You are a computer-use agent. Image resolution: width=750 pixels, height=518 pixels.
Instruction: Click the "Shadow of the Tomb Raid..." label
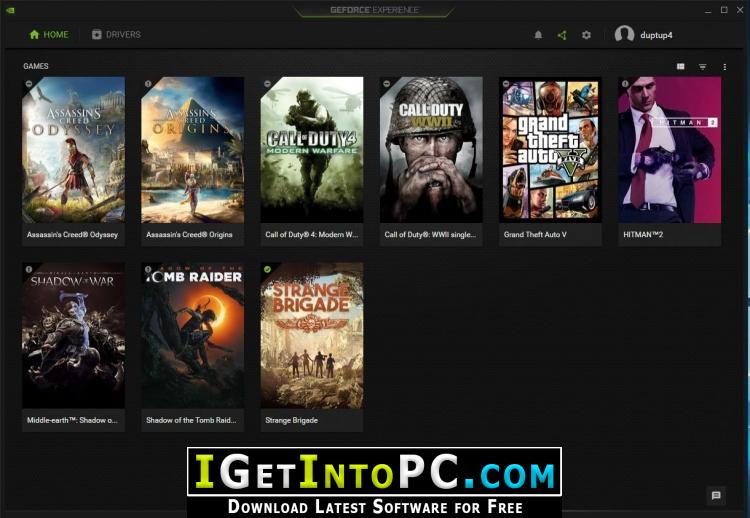[x=191, y=420]
